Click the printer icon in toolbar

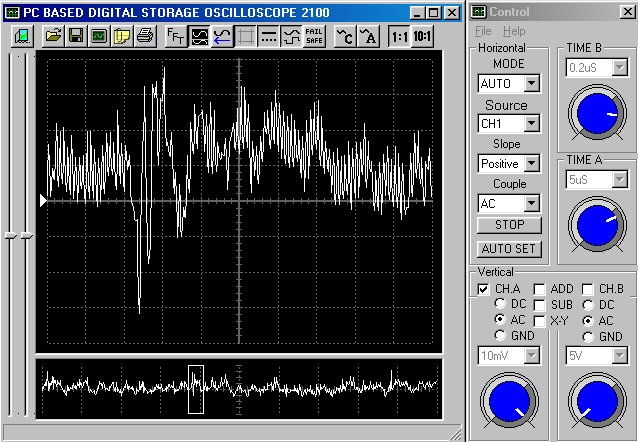(145, 36)
